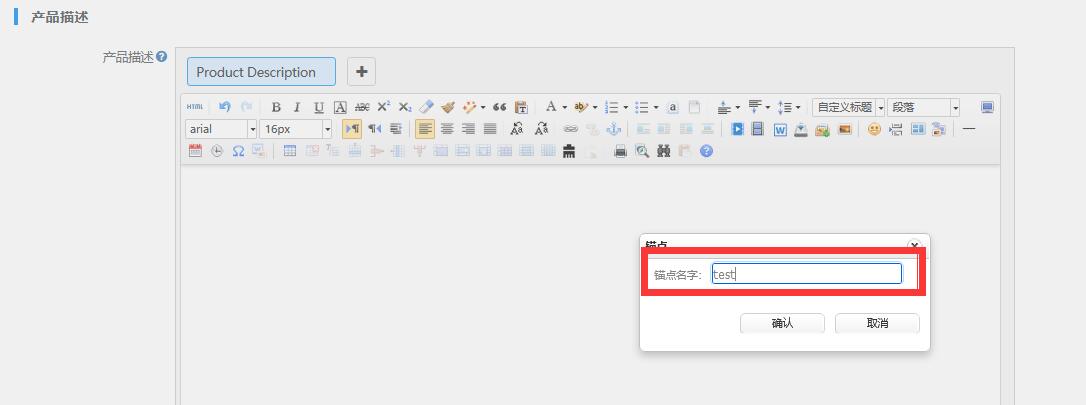
Task: Insert anchor using the anchor icon
Action: (x=614, y=129)
